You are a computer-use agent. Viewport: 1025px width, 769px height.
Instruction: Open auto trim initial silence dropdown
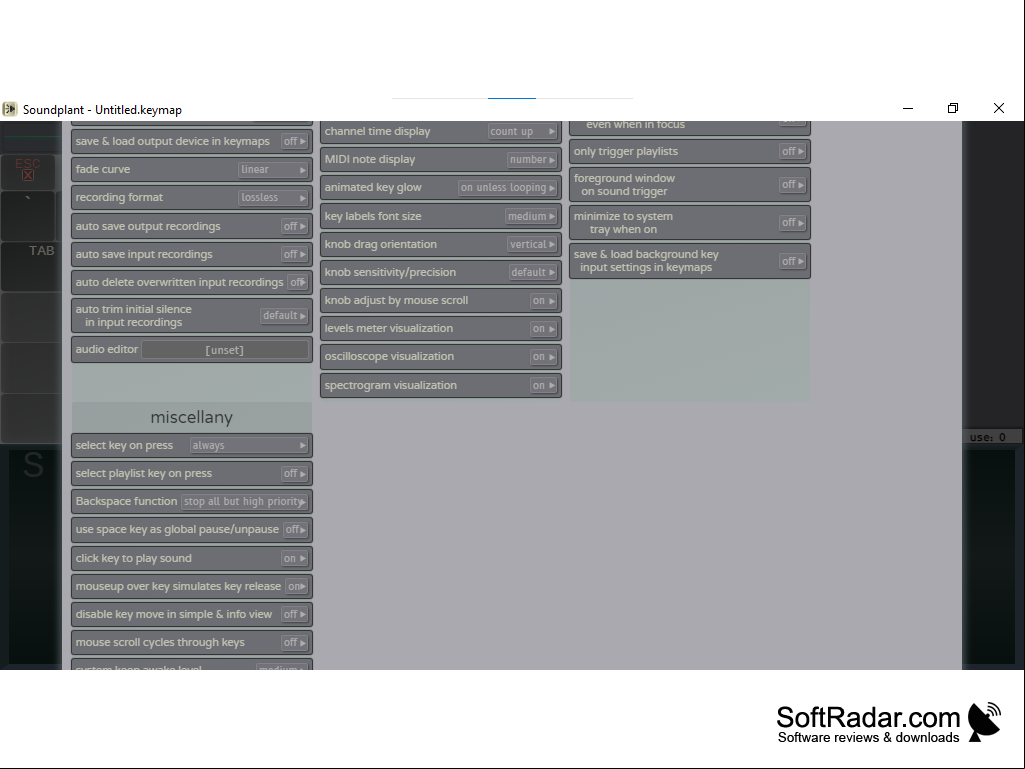284,315
